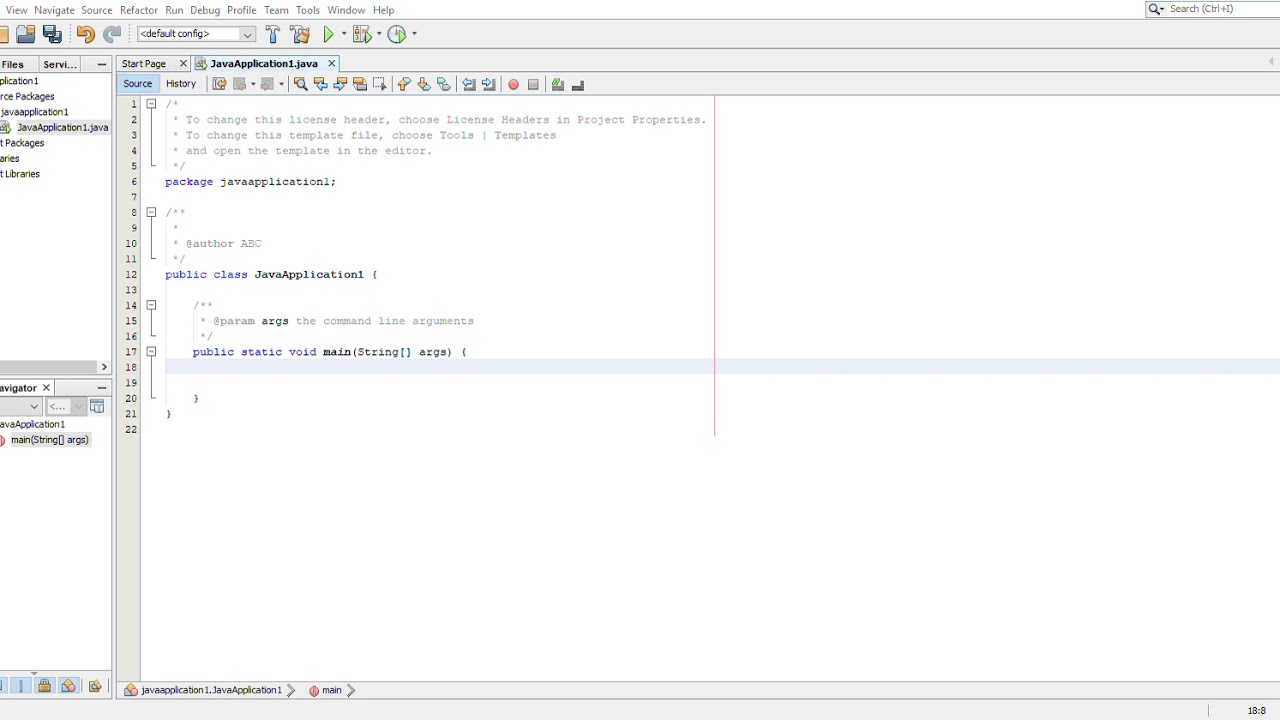The height and width of the screenshot is (720, 1280).
Task: Switch to the Files panel tab
Action: pyautogui.click(x=12, y=64)
